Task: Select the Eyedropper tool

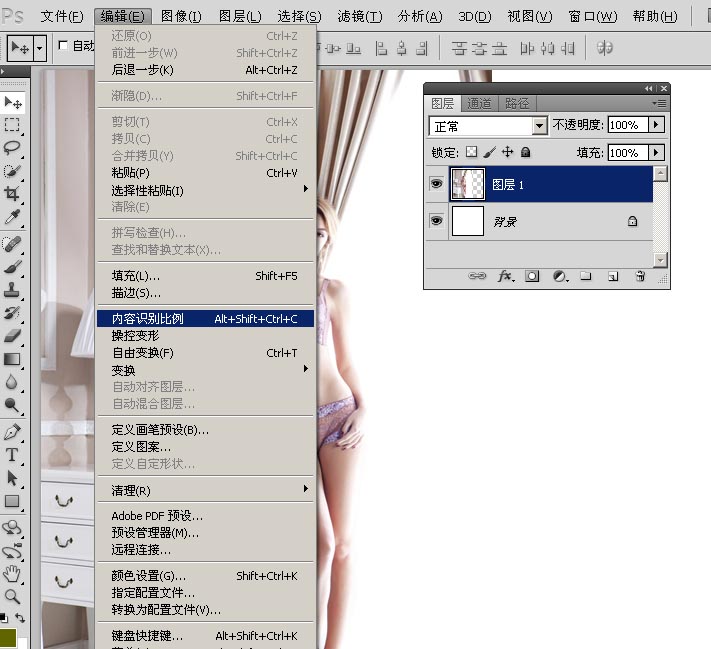Action: pos(12,217)
